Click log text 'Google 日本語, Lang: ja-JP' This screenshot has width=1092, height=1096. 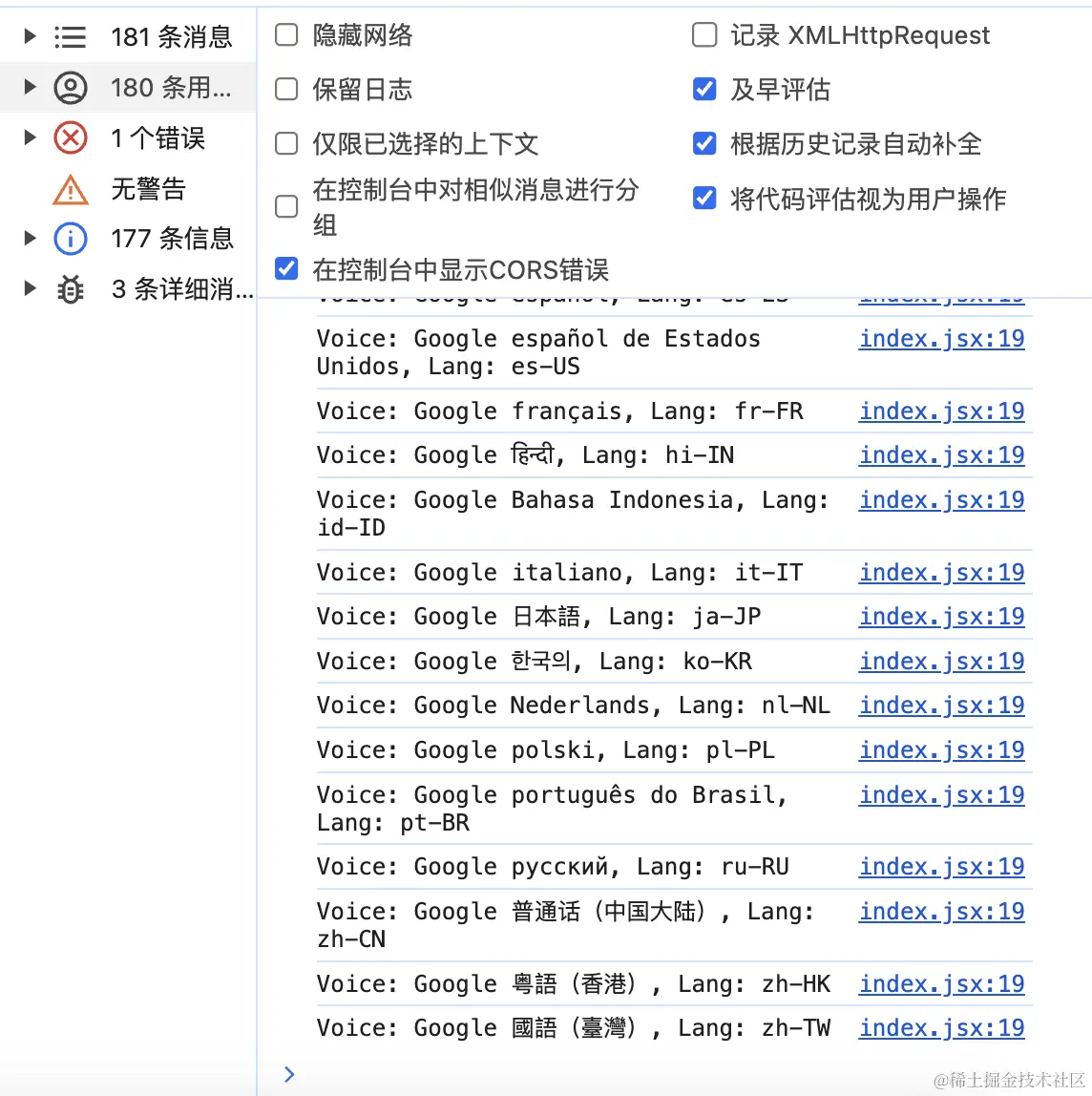tap(588, 617)
